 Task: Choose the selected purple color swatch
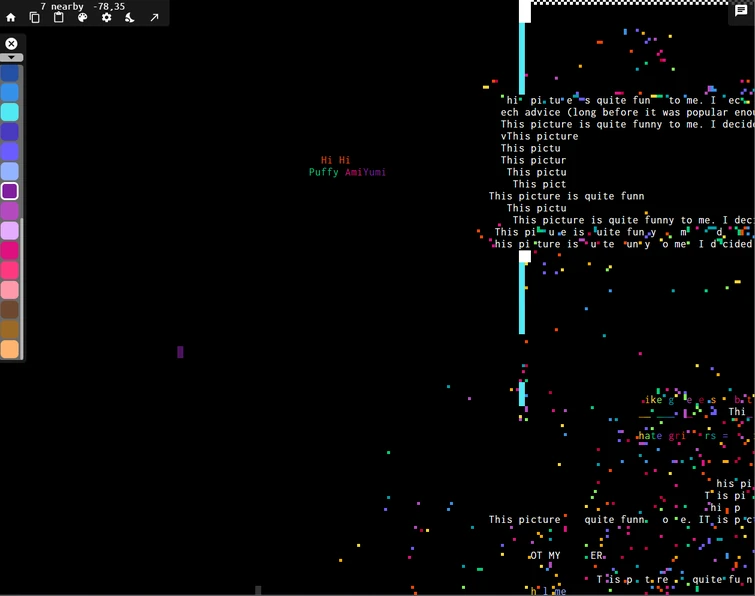[x=10, y=191]
